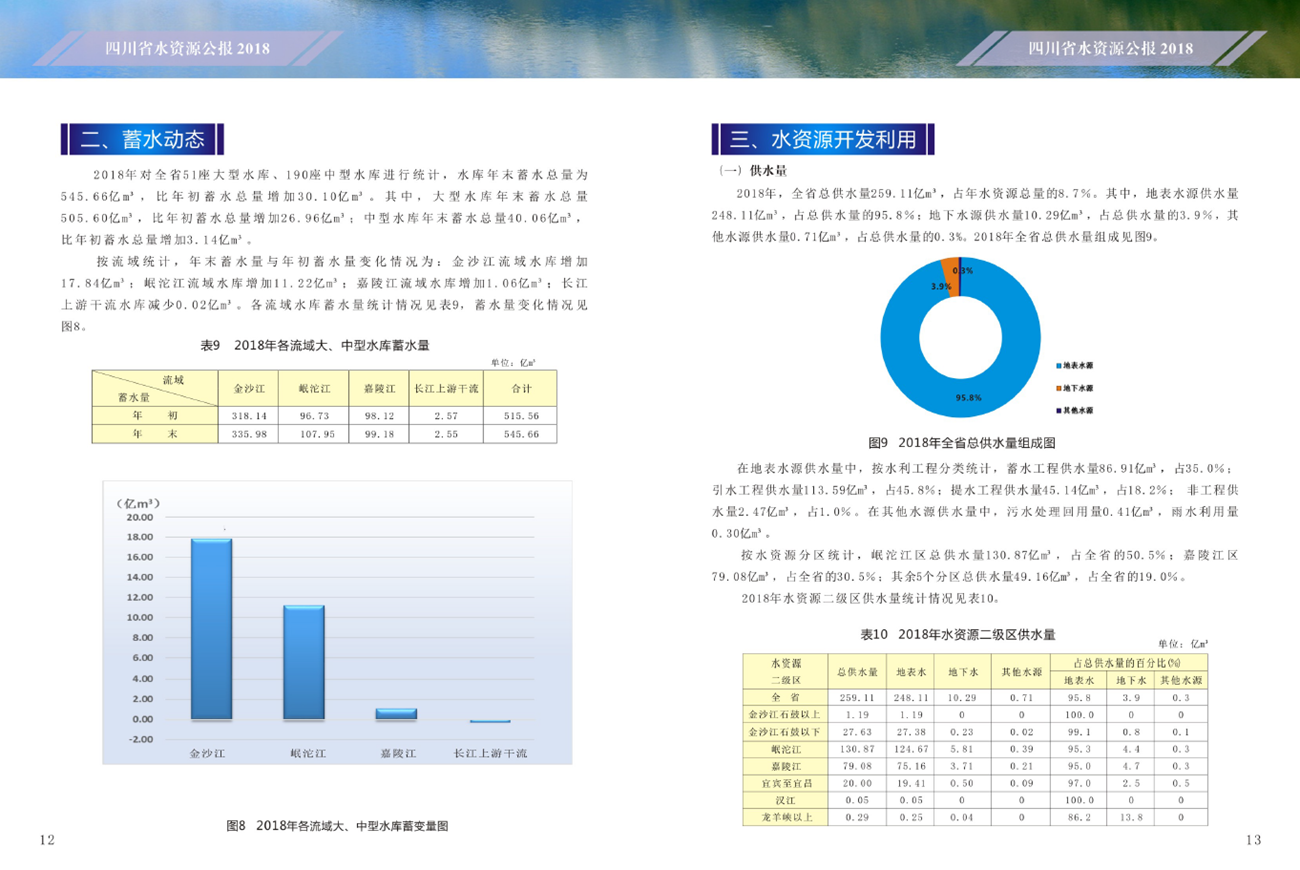The width and height of the screenshot is (1300, 870).
Task: Click the cell value 13.8
Action: 1129,817
